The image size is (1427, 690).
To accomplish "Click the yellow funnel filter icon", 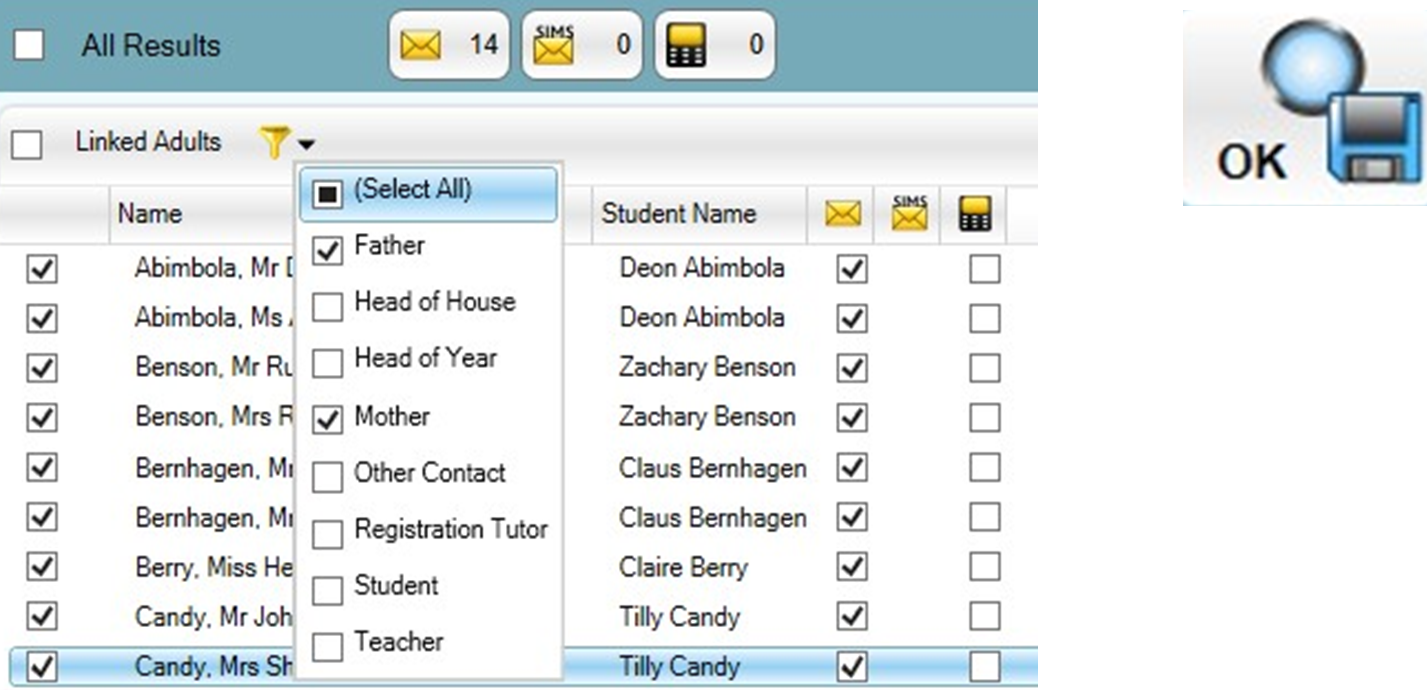I will tap(273, 143).
